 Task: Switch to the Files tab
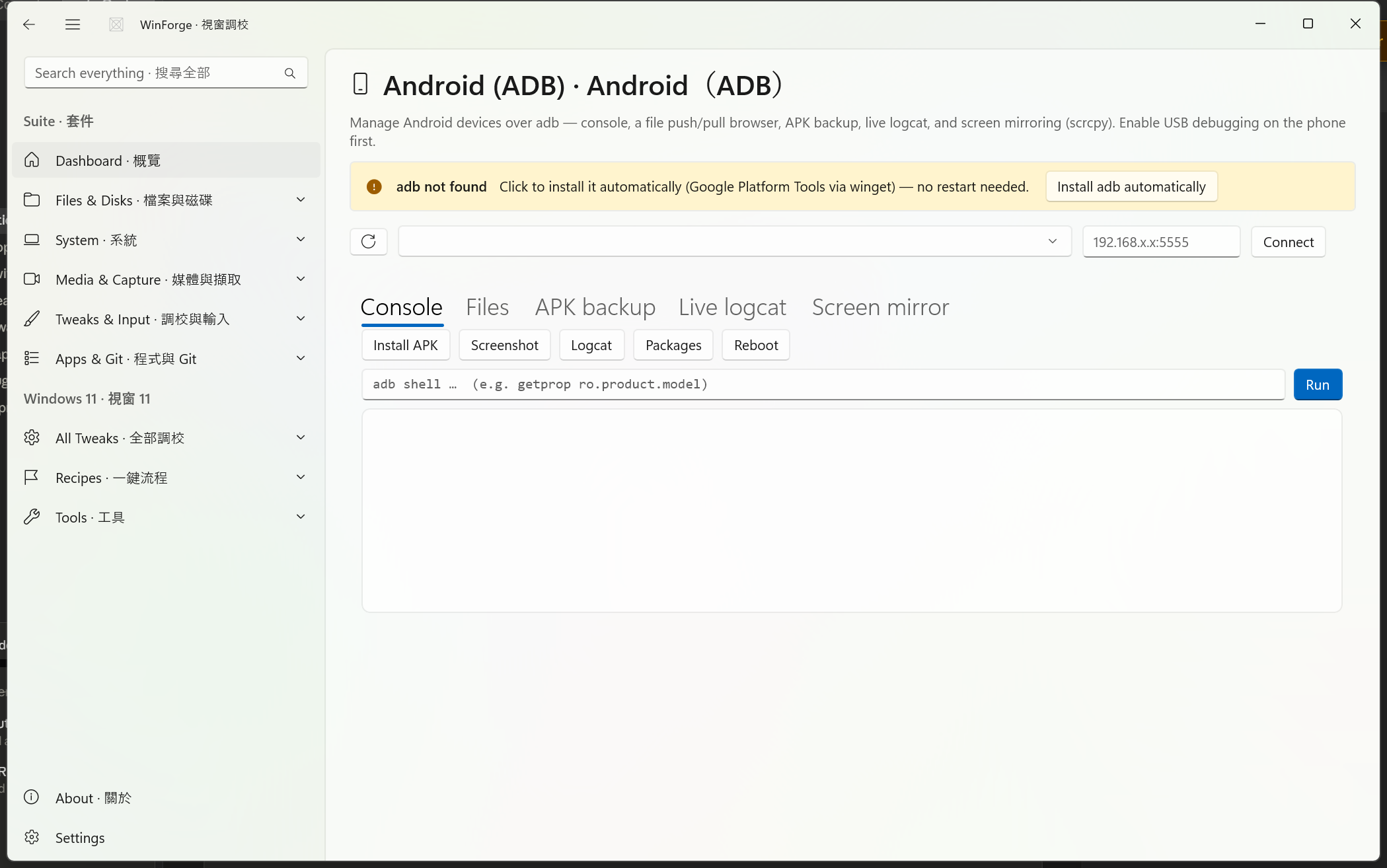[x=487, y=307]
